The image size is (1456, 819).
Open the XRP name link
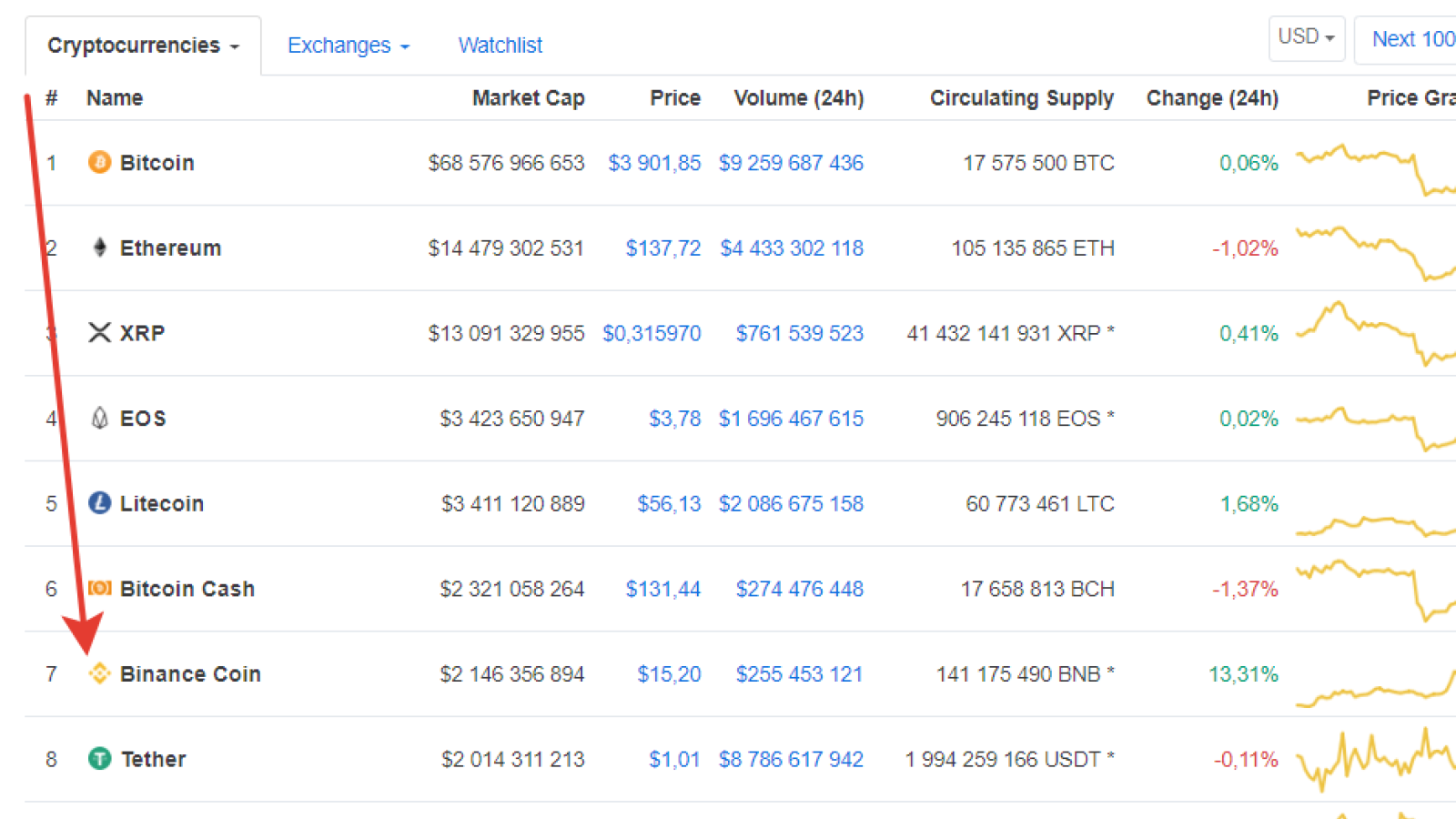(x=142, y=333)
